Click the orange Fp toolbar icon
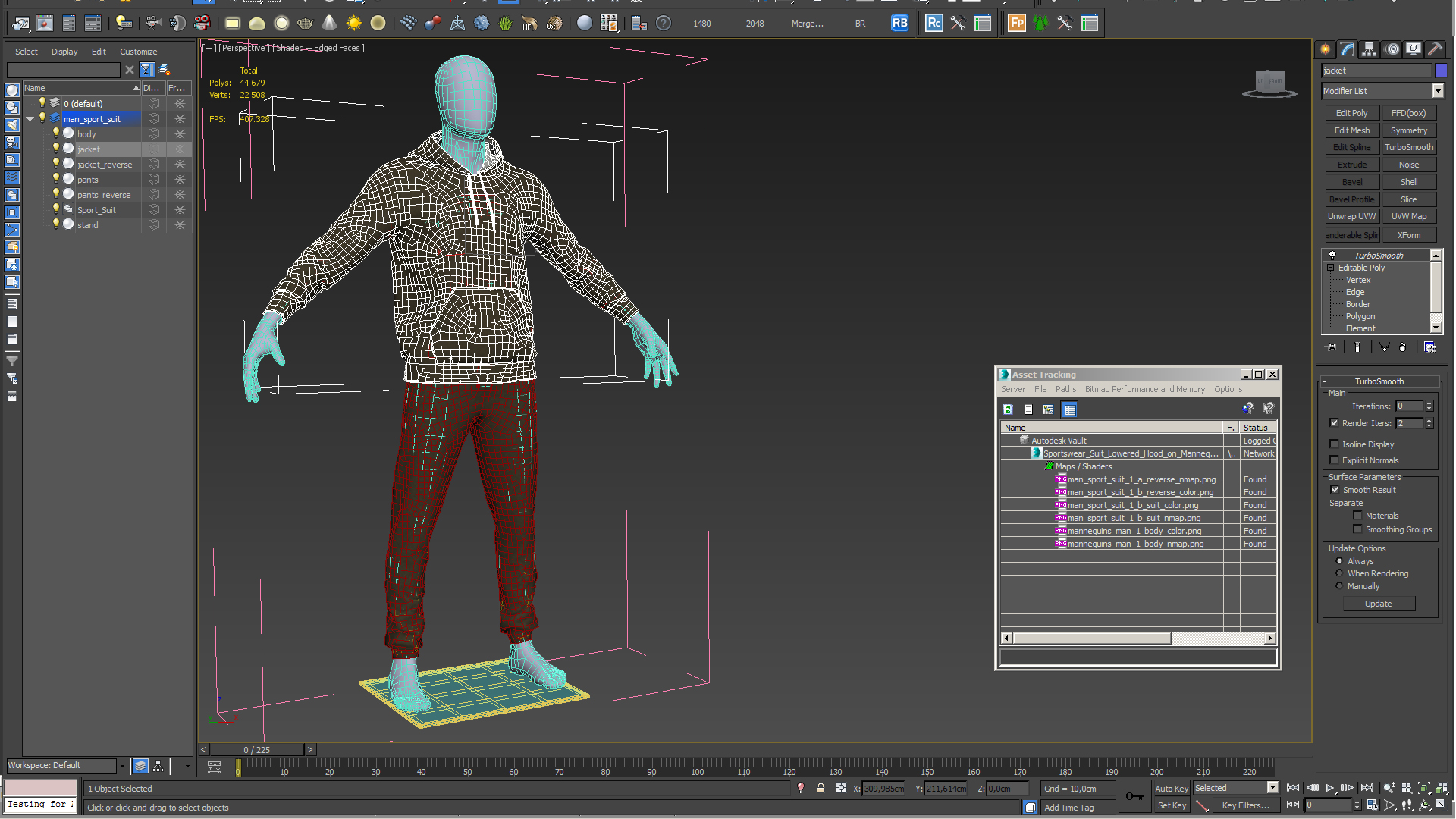The width and height of the screenshot is (1456, 819). click(1017, 23)
